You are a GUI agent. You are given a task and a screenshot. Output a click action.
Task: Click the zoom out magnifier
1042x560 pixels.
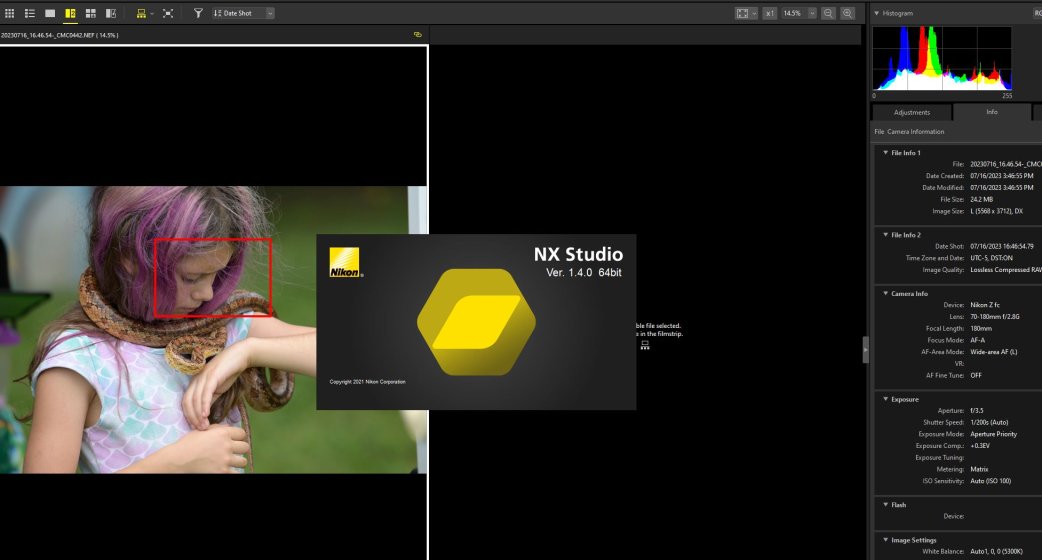pyautogui.click(x=828, y=13)
